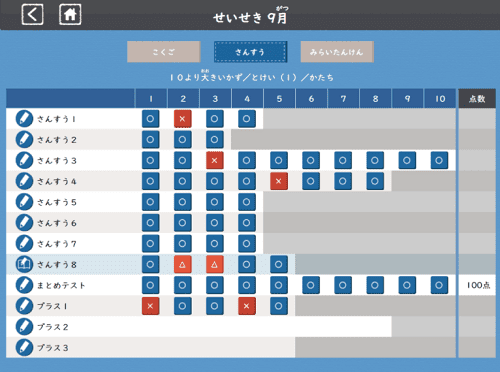
Task: Select the プラス3 pencil icon
Action: 24,348
